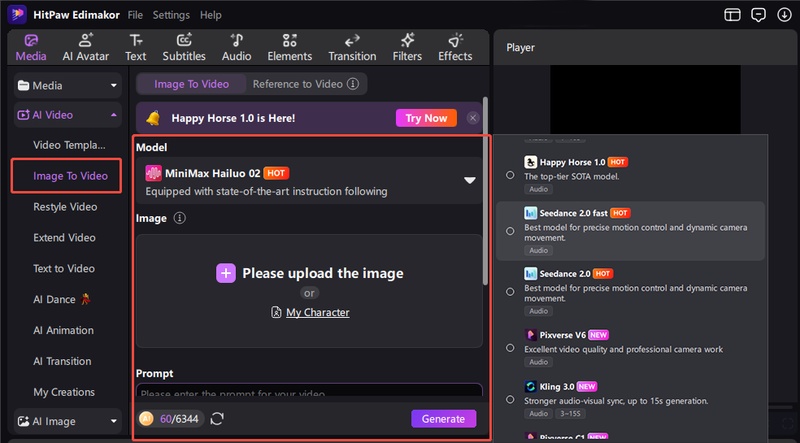Click the Generate button
The width and height of the screenshot is (800, 443).
click(443, 419)
